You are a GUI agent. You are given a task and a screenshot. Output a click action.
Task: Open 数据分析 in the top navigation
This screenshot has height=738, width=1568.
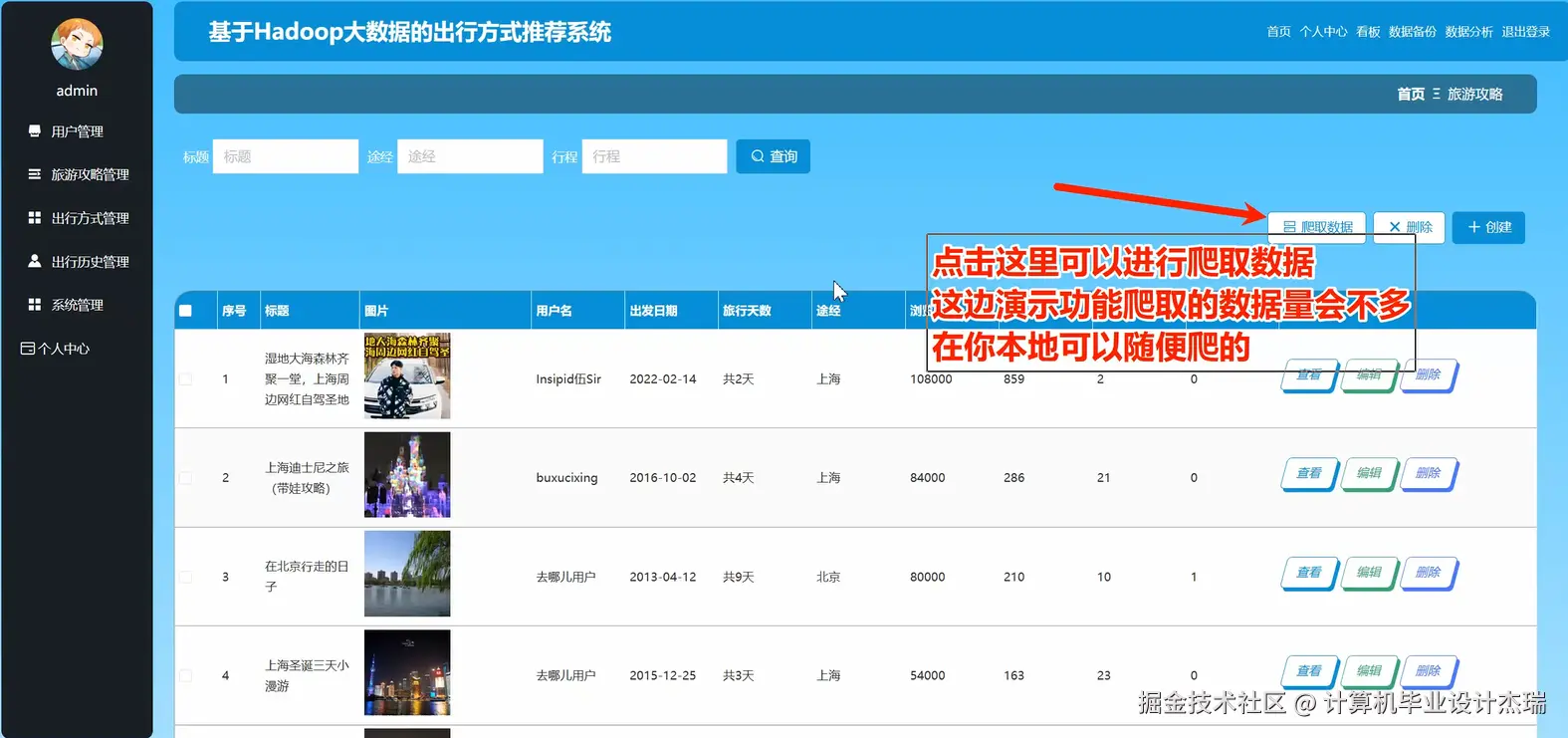tap(1468, 32)
